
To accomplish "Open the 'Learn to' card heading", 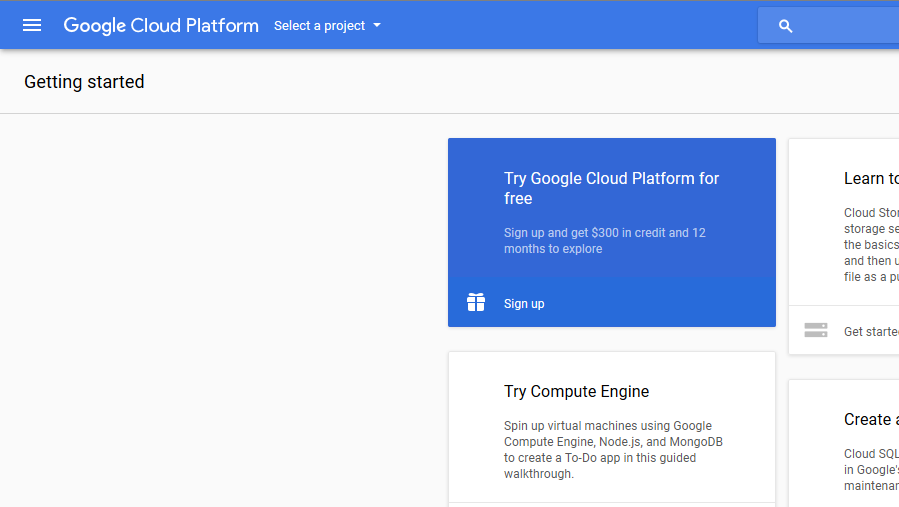I will pyautogui.click(x=870, y=178).
